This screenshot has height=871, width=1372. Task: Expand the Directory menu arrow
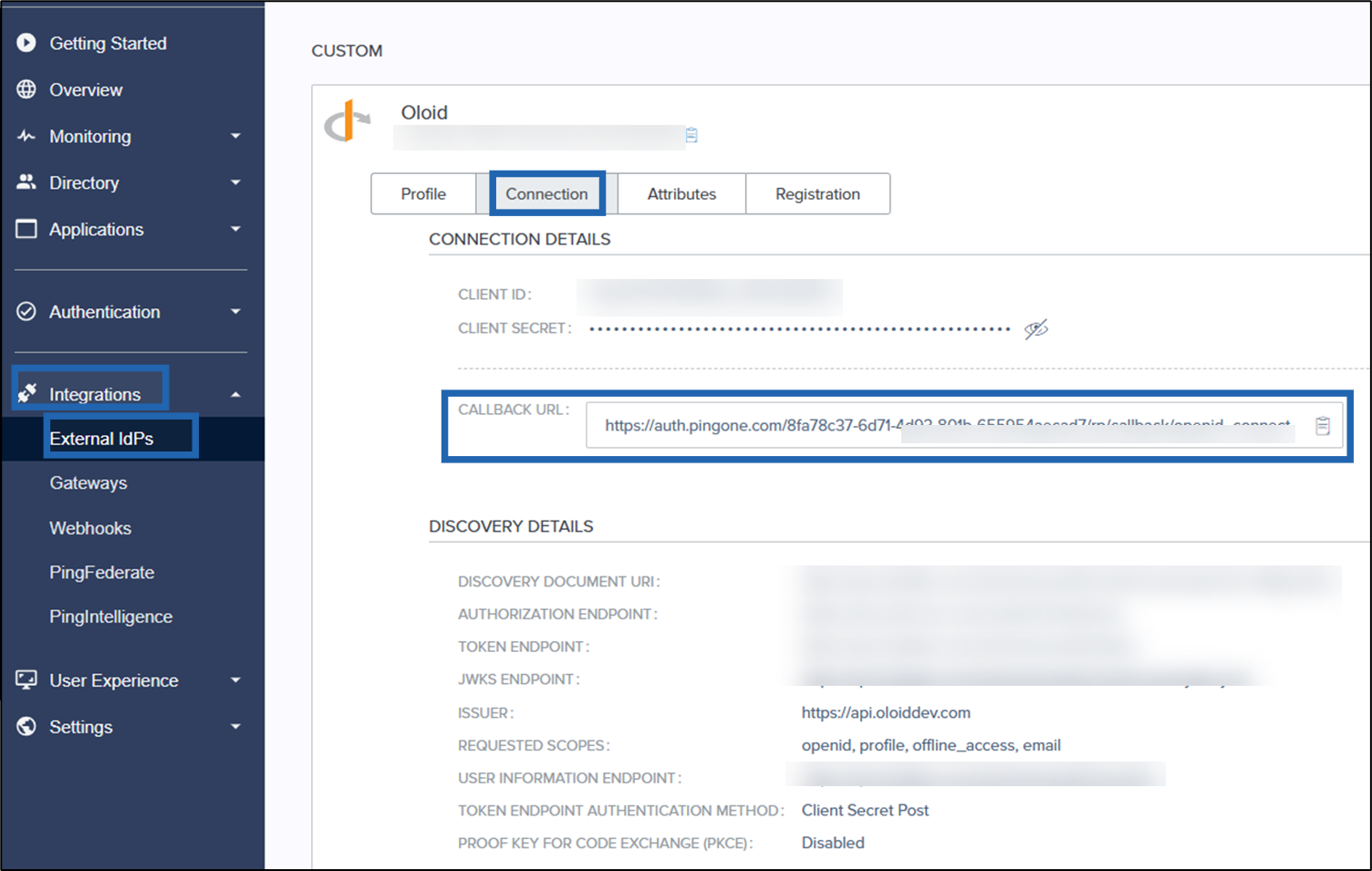235,182
